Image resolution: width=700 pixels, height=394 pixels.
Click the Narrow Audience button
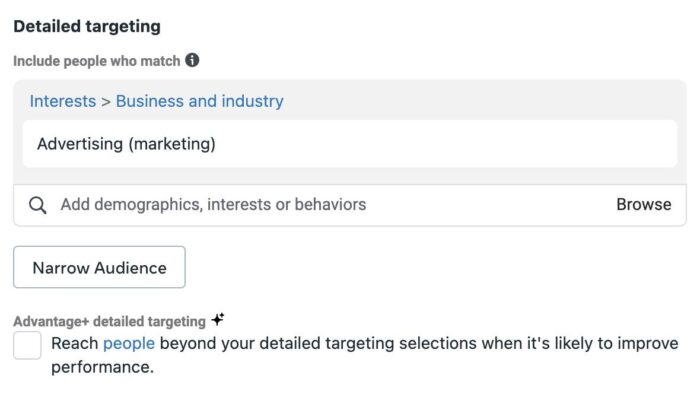(100, 267)
